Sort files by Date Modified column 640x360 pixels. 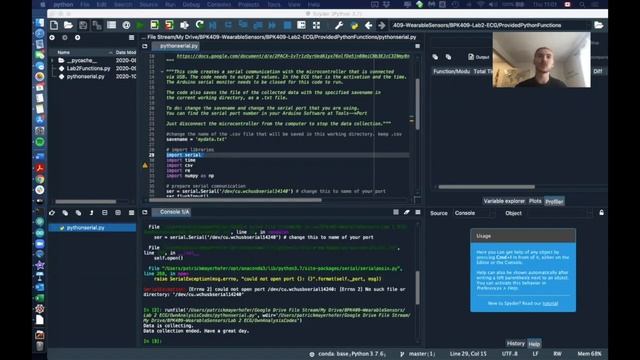coord(125,52)
